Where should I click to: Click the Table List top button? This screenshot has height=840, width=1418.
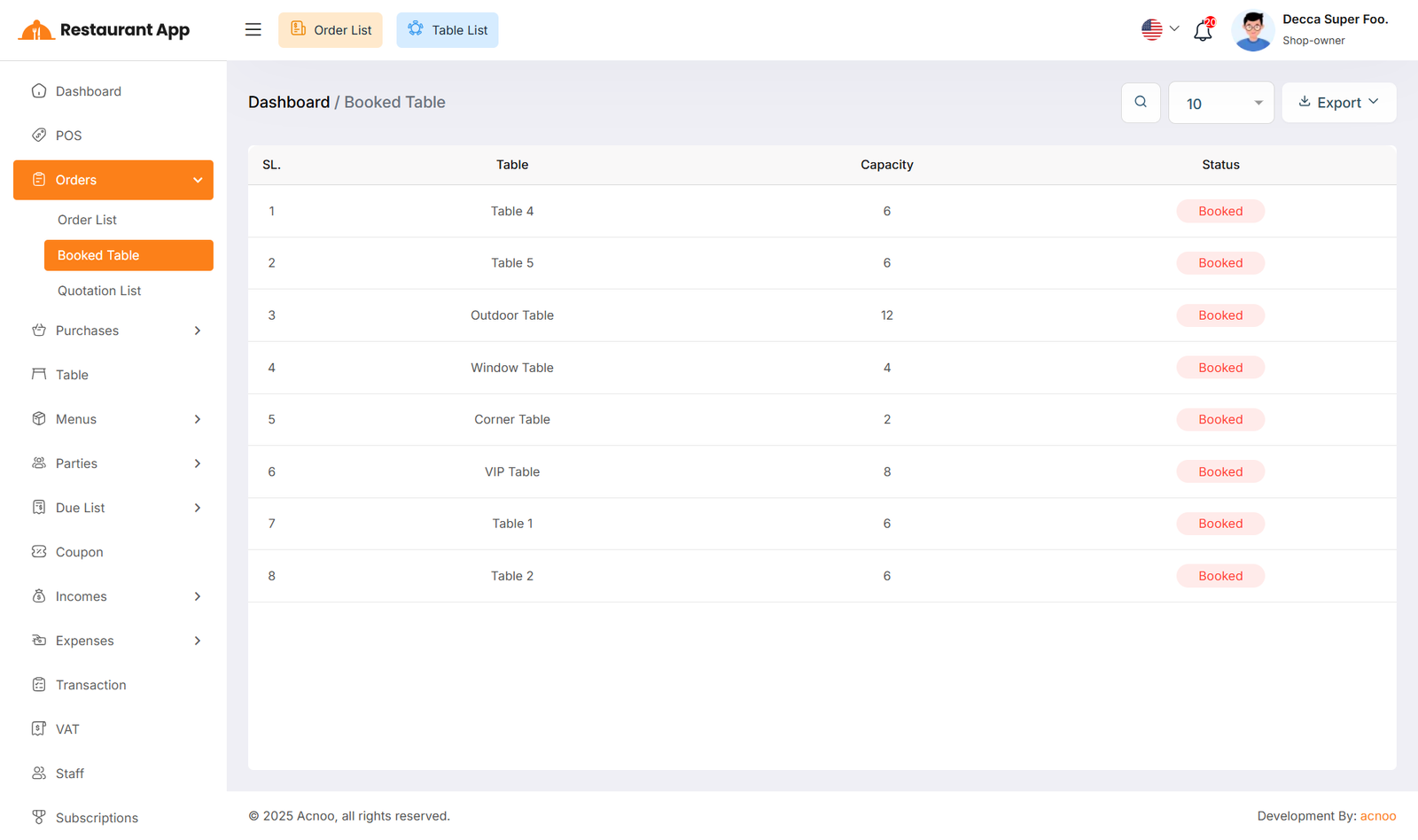[448, 30]
